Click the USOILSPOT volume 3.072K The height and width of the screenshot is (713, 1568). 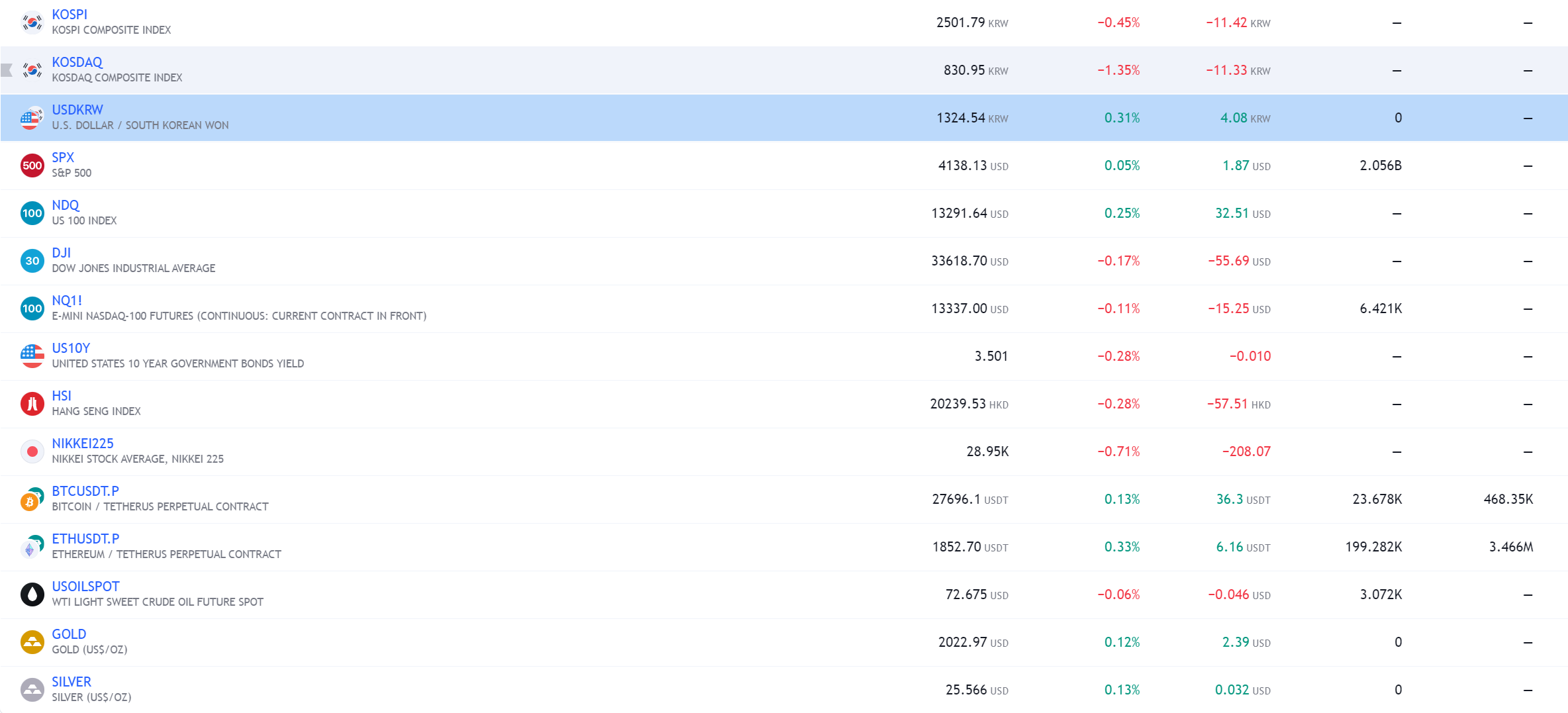tap(1381, 594)
